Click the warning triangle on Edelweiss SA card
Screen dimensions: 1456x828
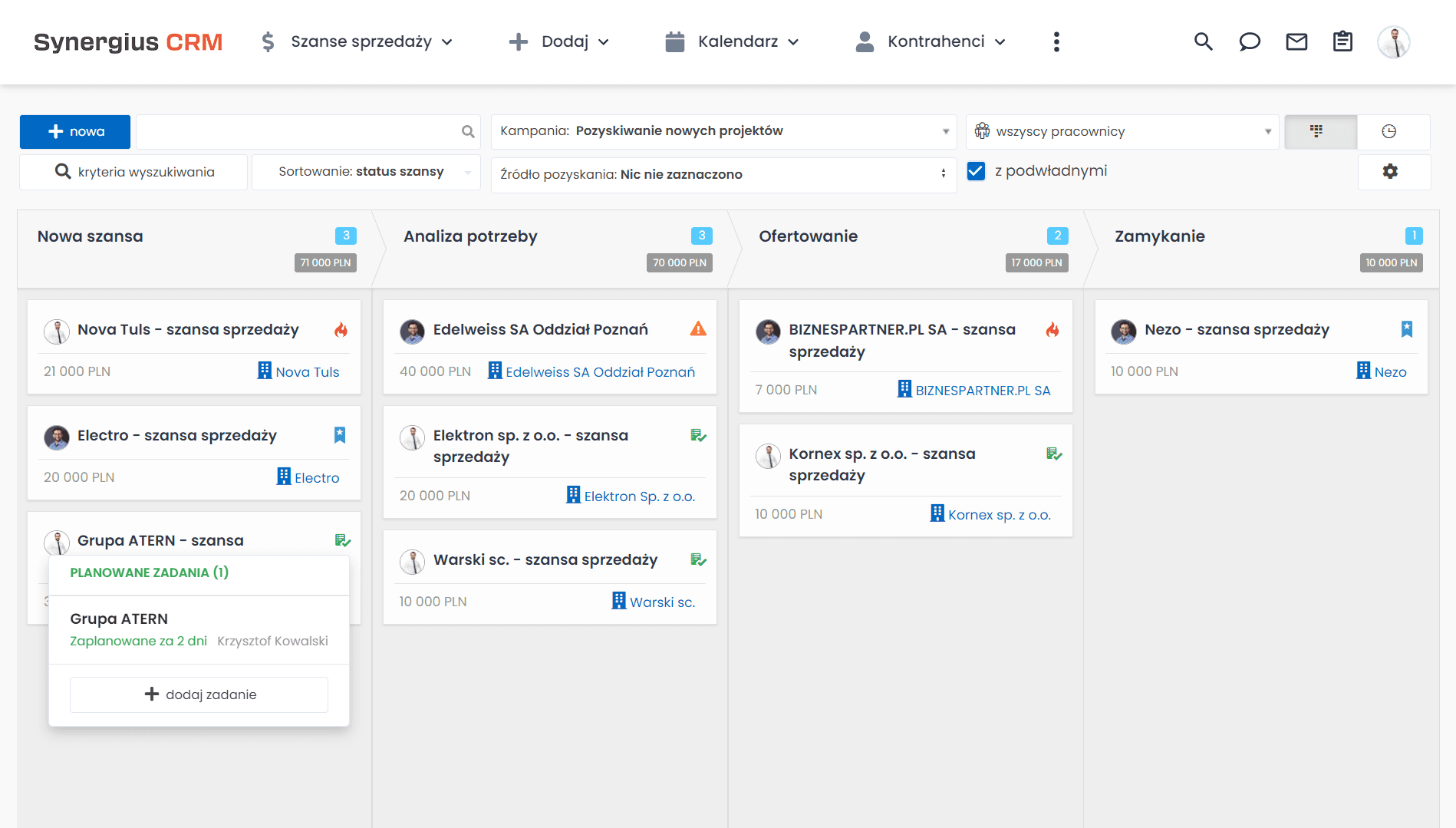tap(697, 329)
